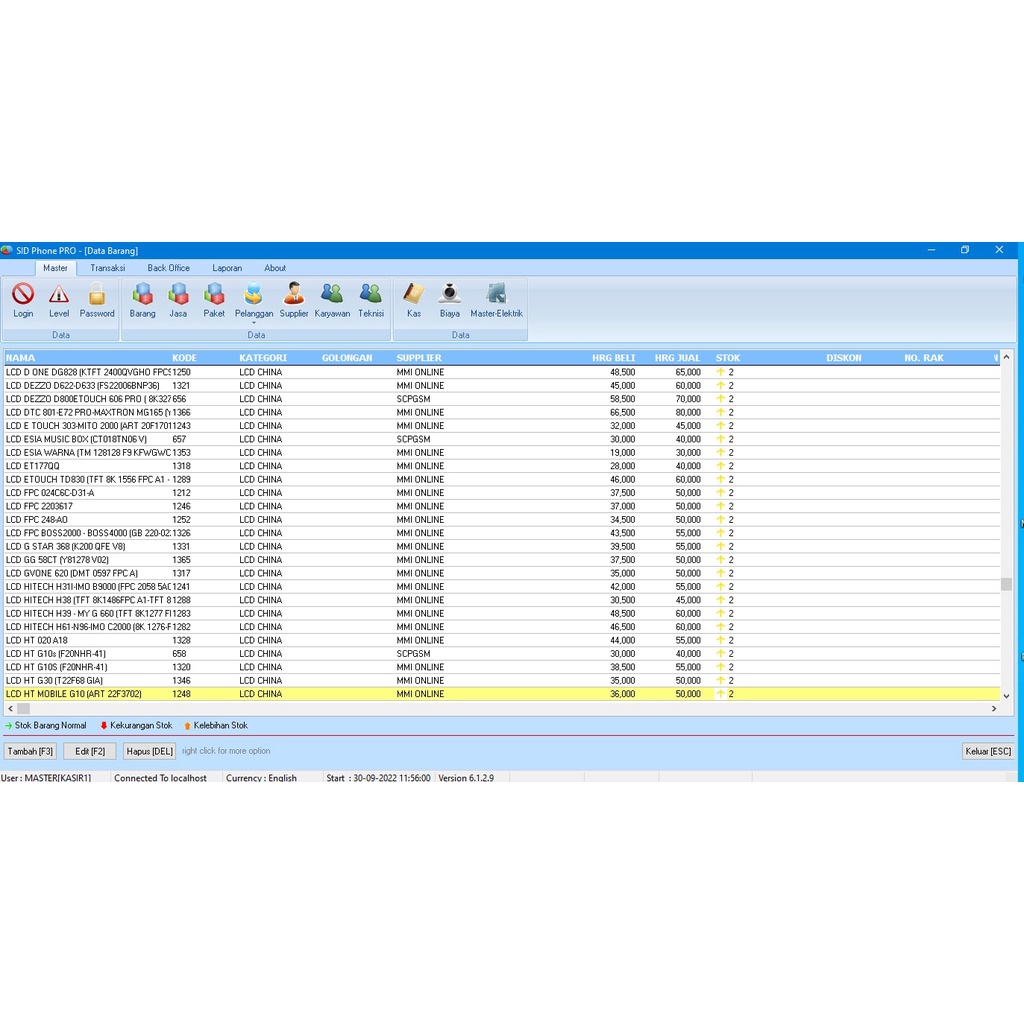This screenshot has height=1024, width=1024.
Task: Select row LCD G STAR 368
Action: (502, 546)
